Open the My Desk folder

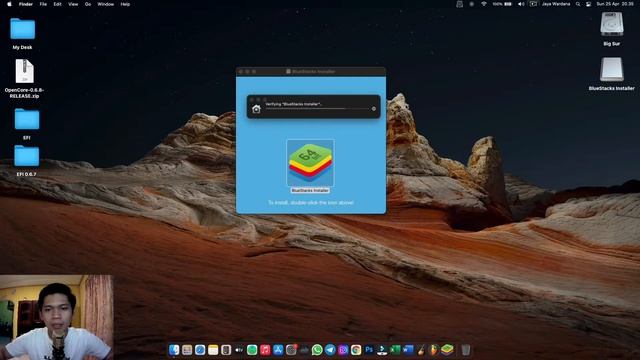click(x=22, y=29)
